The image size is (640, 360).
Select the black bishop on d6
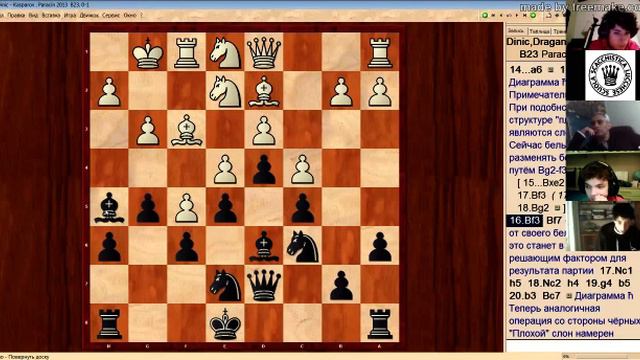pyautogui.click(x=264, y=246)
